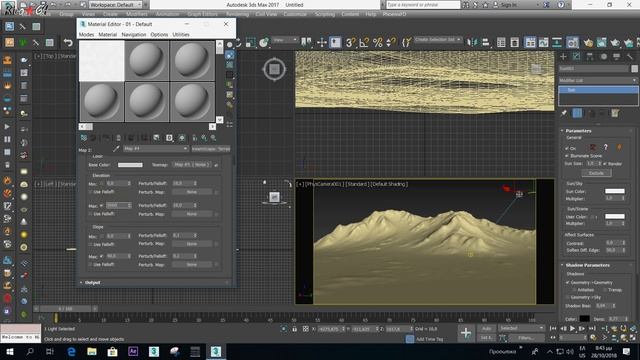Enable Use Falloff under Elevation Min
Viewport: 640px width, 360px height.
tap(90, 192)
